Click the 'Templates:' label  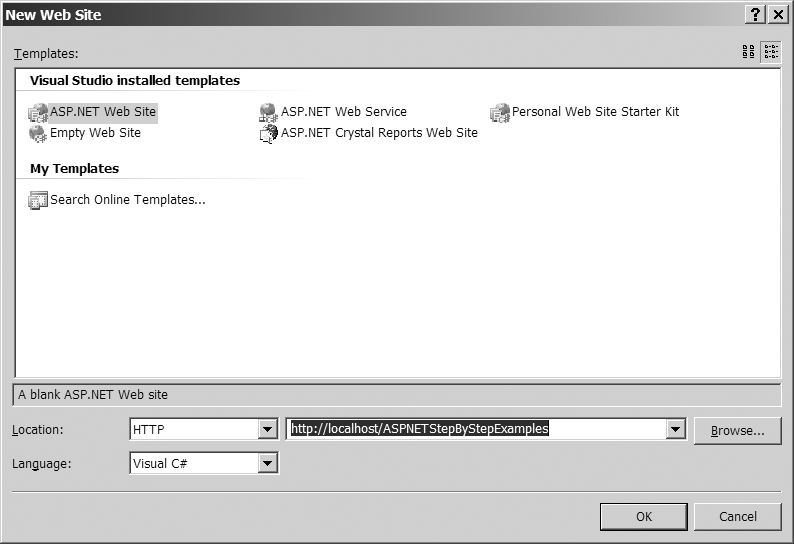click(x=46, y=54)
